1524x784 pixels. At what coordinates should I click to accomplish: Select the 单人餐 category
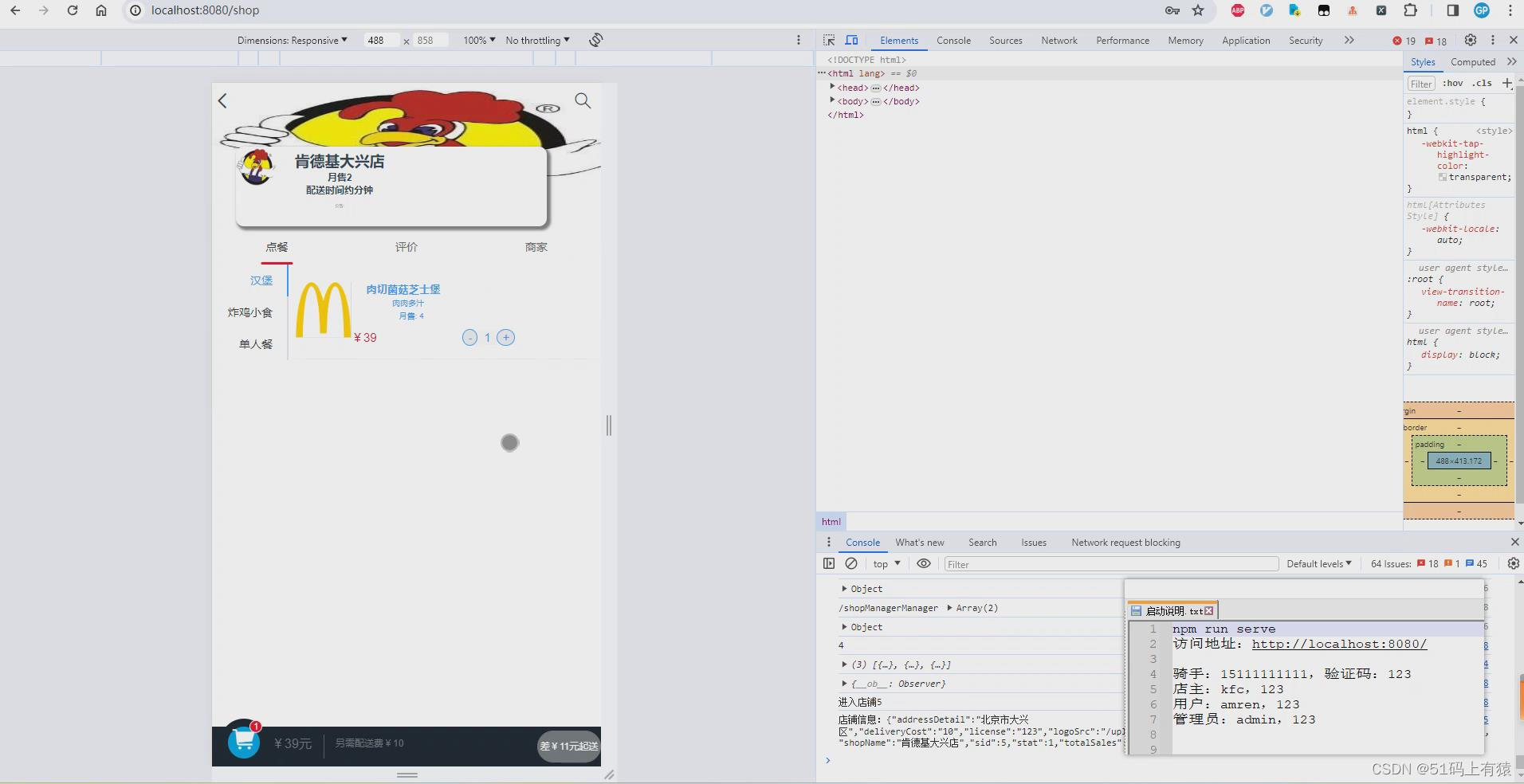(256, 344)
